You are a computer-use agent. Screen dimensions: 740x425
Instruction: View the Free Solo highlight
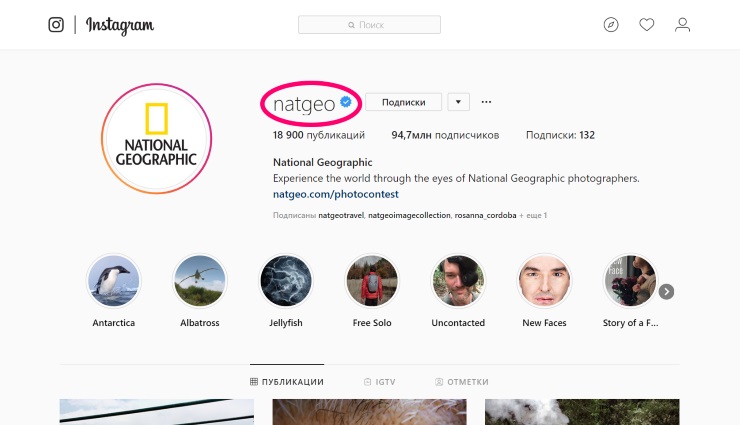tap(372, 280)
